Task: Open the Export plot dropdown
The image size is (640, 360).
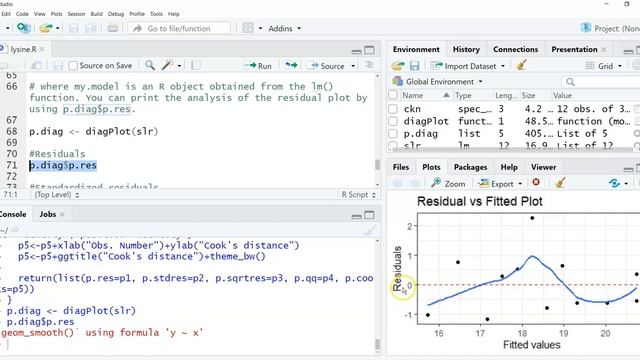Action: [500, 183]
